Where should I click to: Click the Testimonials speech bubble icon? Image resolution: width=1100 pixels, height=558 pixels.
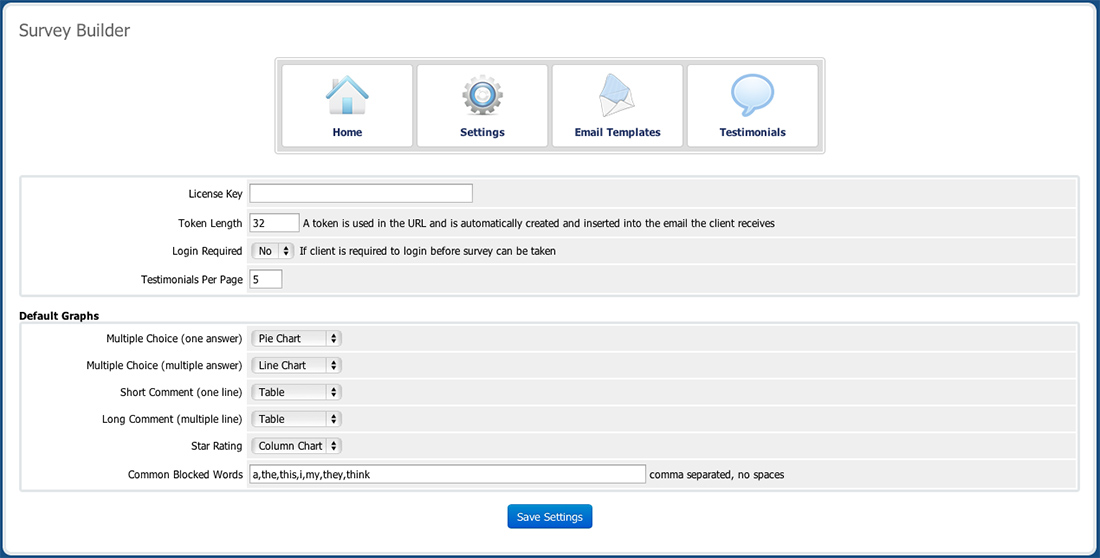click(x=752, y=97)
